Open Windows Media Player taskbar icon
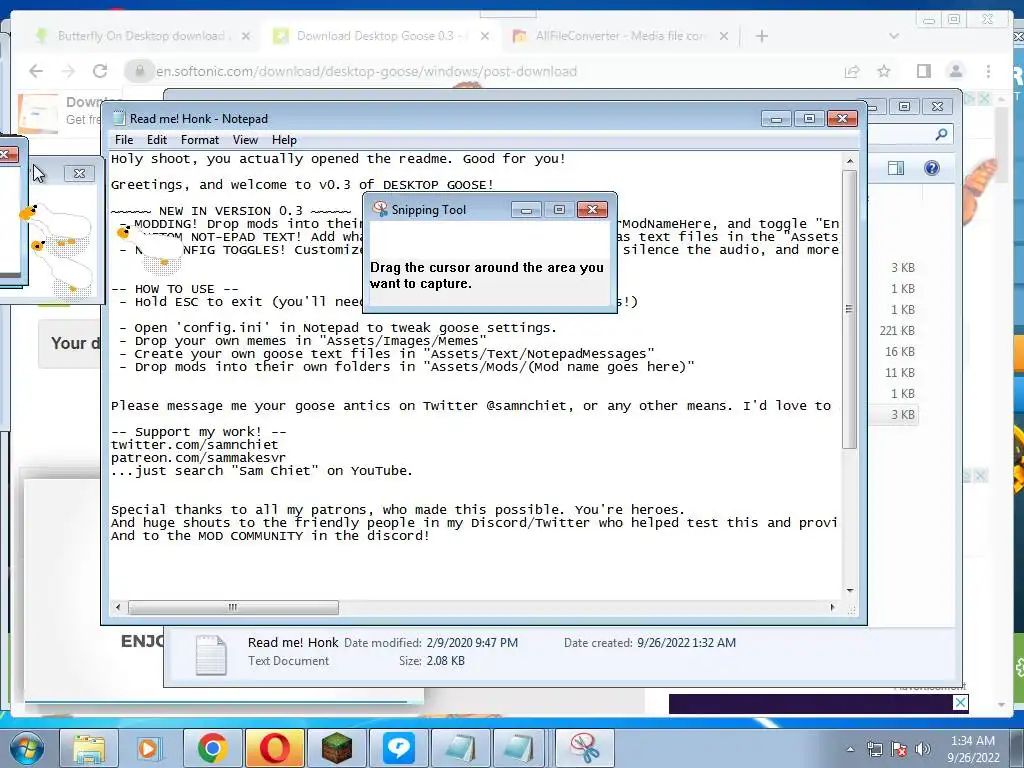This screenshot has height=768, width=1024. coord(149,748)
